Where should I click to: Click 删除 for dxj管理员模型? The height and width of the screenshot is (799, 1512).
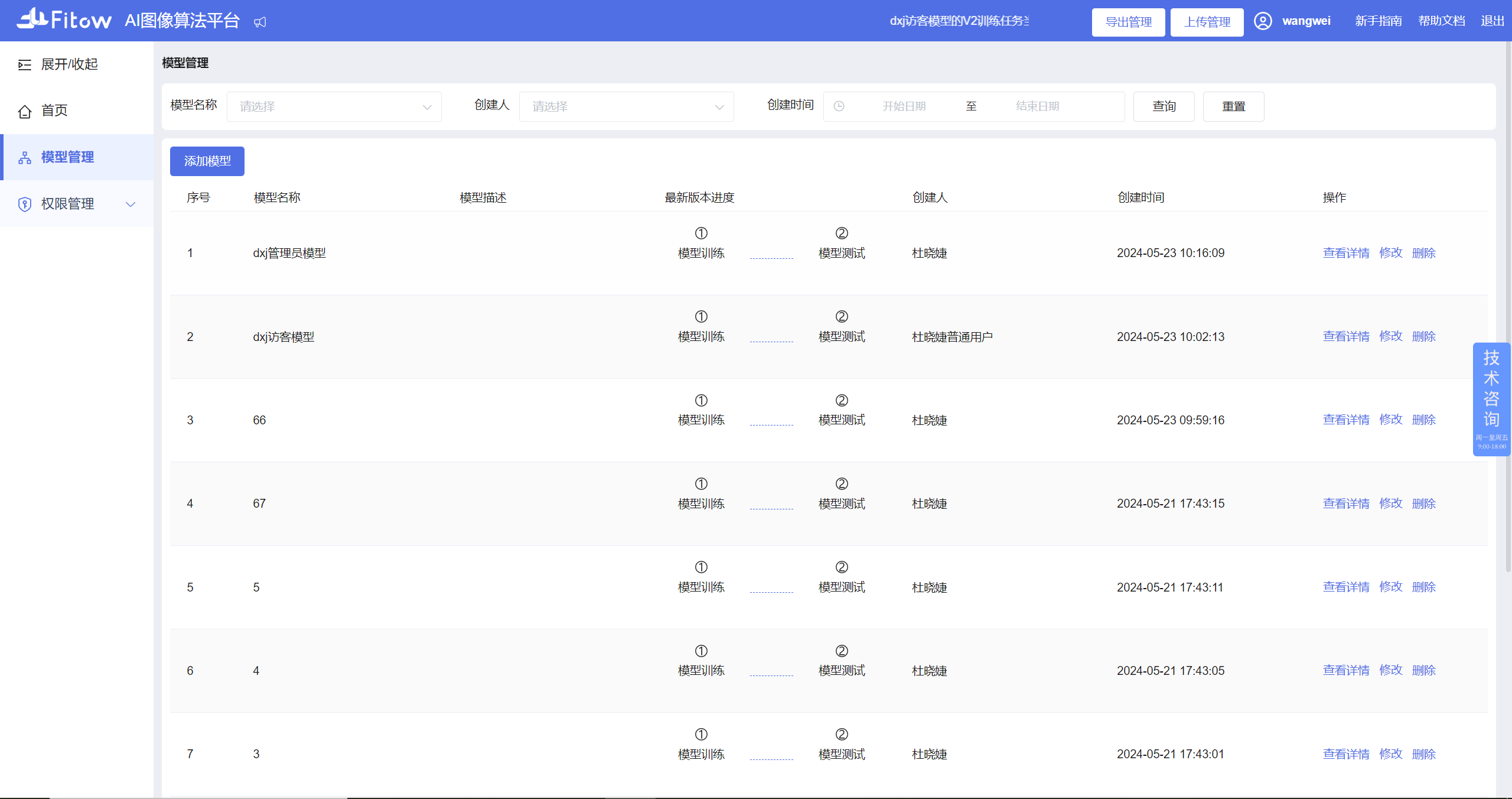click(x=1424, y=253)
